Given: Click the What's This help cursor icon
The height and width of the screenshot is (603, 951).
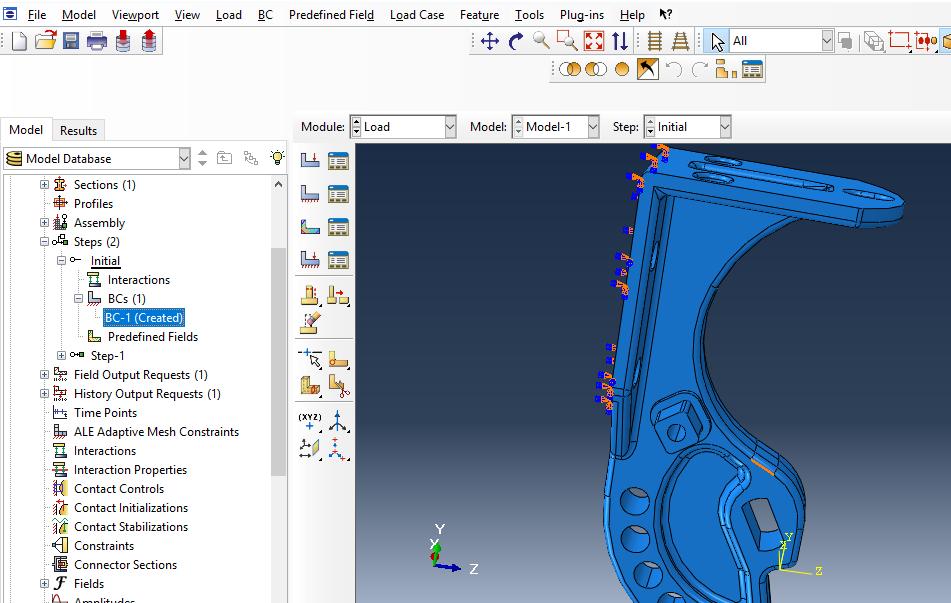Looking at the screenshot, I should tap(665, 15).
